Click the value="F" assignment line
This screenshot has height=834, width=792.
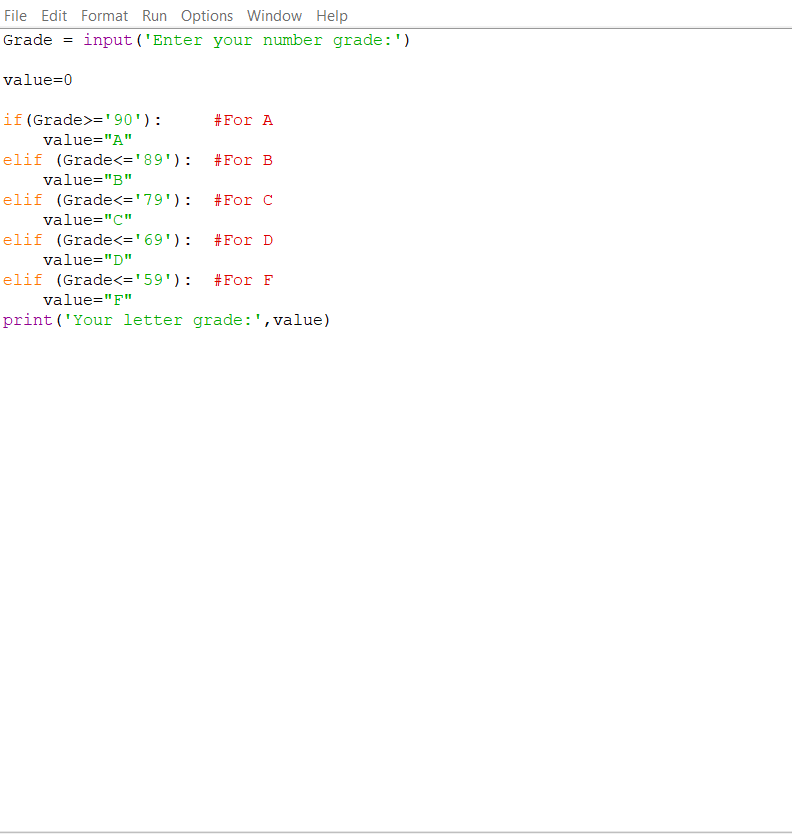88,300
